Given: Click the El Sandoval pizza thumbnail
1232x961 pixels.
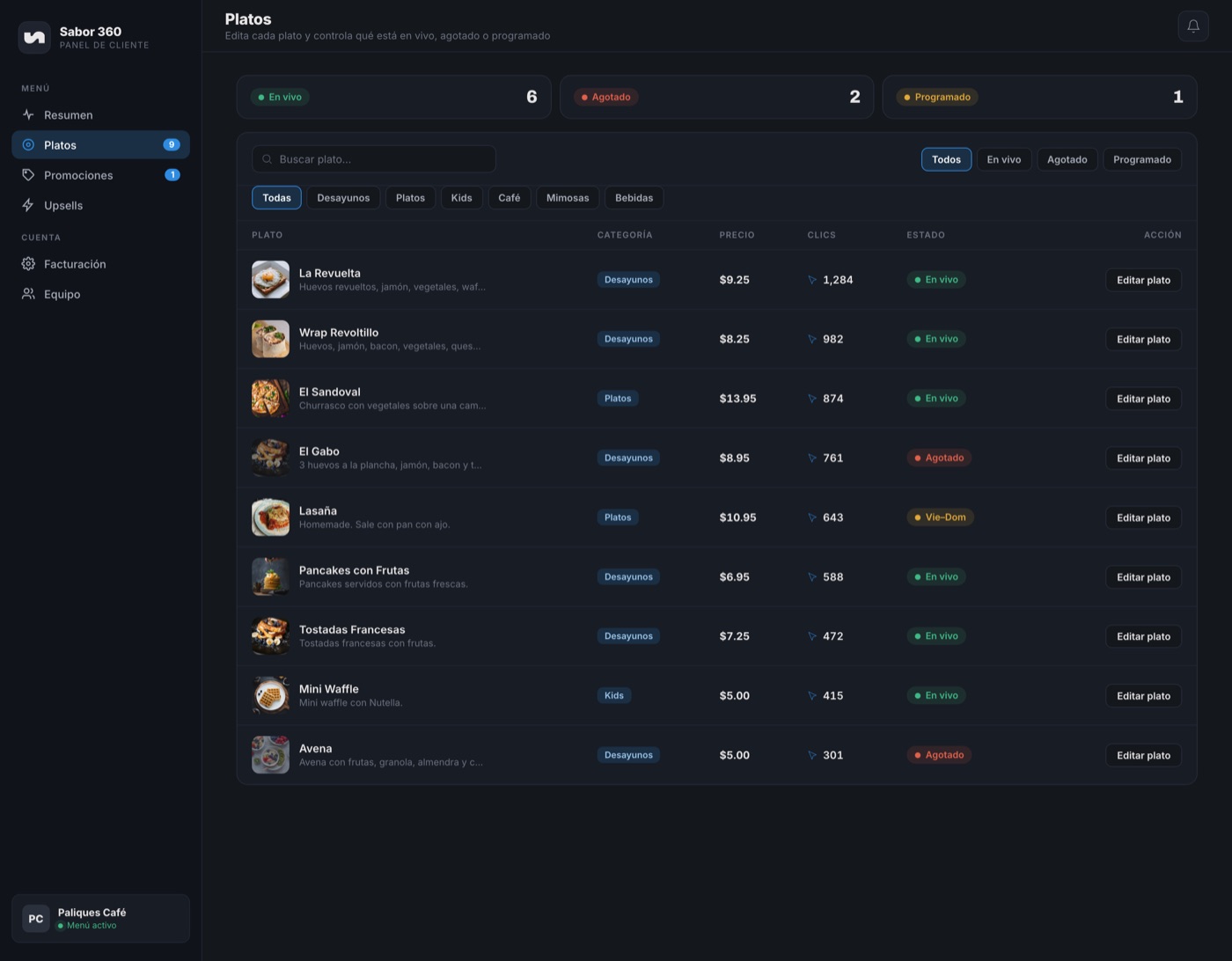Looking at the screenshot, I should (x=270, y=399).
